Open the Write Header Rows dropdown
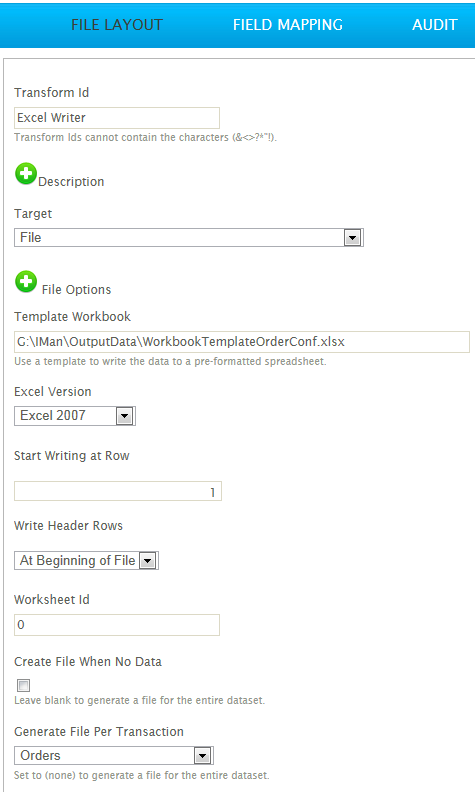 tap(148, 561)
